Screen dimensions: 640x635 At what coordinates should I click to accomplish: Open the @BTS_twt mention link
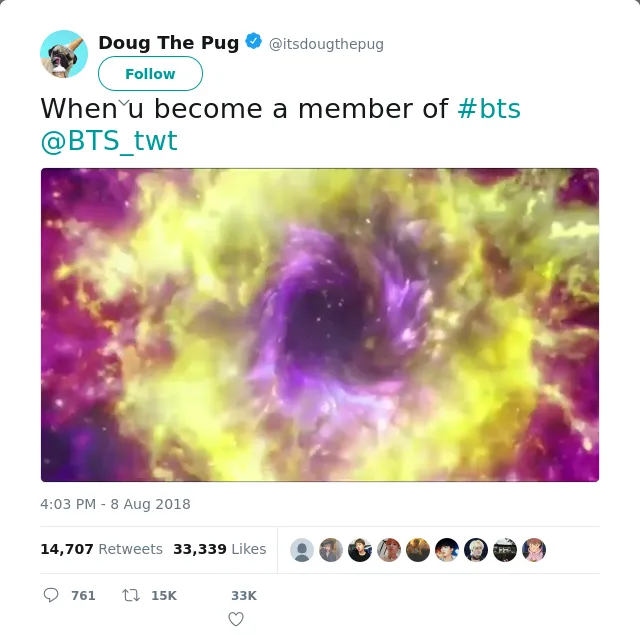109,141
